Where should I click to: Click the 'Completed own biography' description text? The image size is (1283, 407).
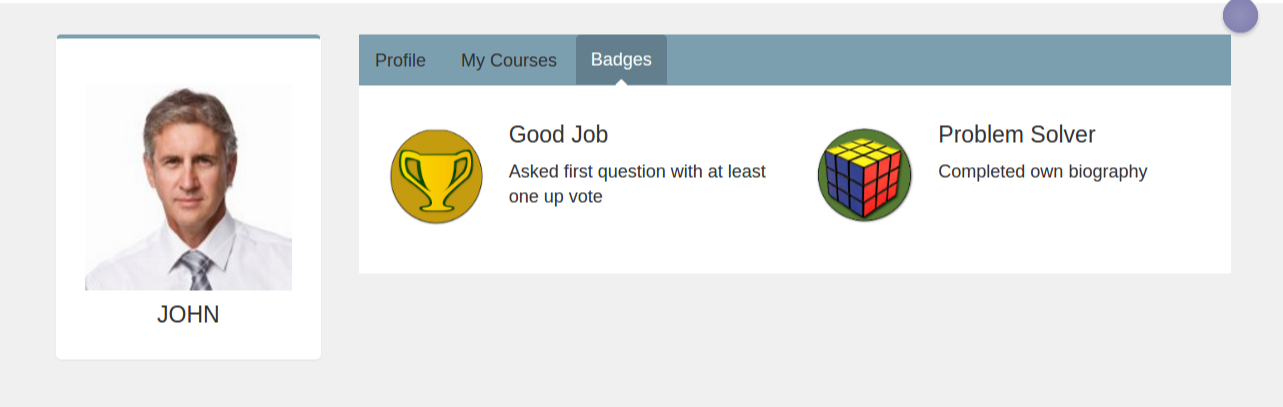pos(1042,172)
